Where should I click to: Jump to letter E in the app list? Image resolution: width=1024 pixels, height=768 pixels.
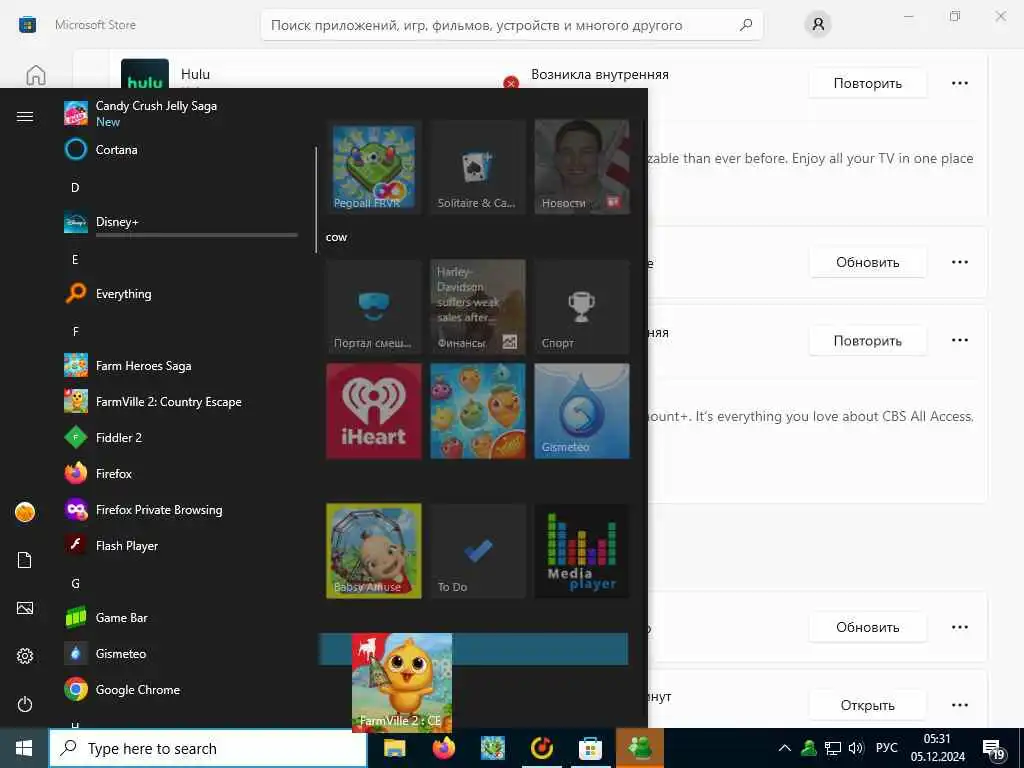pyautogui.click(x=75, y=259)
